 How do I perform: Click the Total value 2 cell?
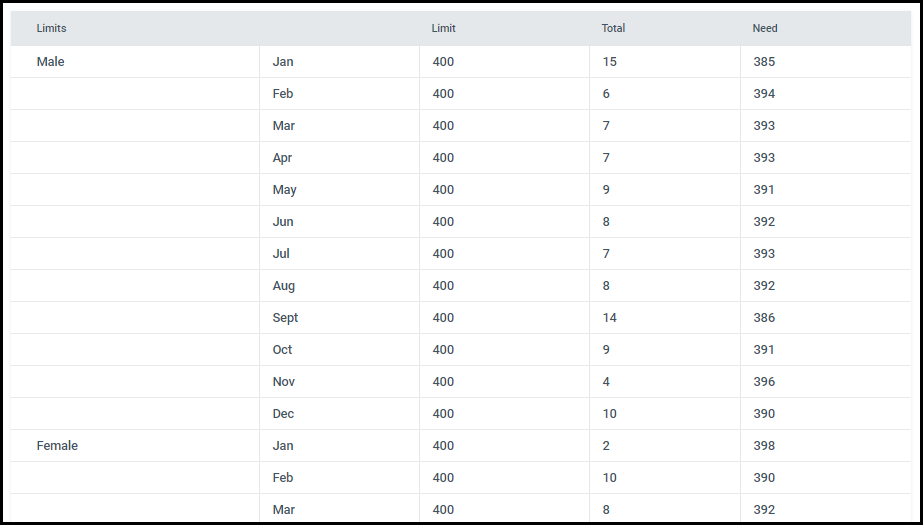[665, 446]
